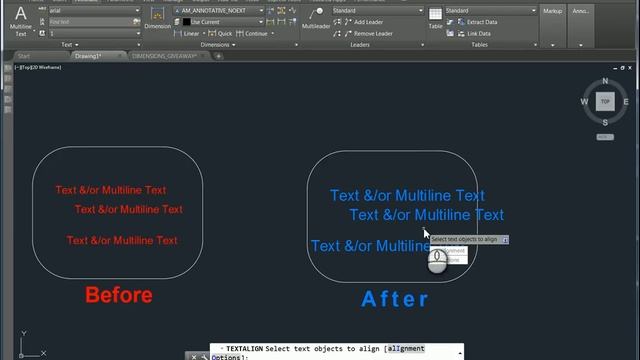Click the S direction on the compass

point(605,122)
